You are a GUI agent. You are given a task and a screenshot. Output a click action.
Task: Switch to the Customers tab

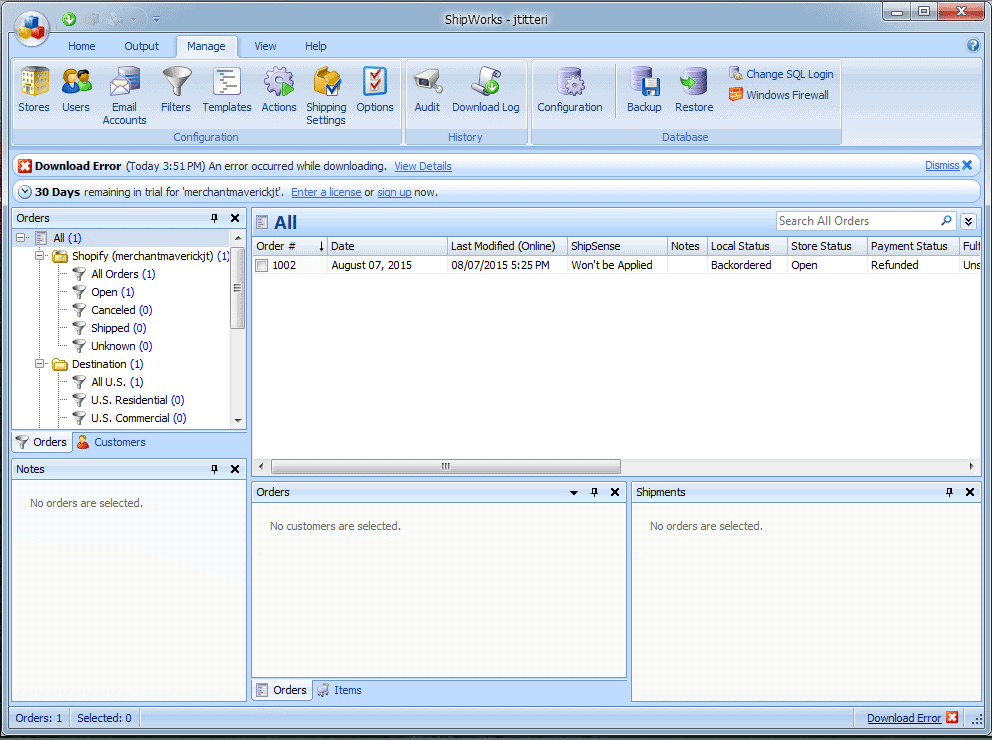(111, 442)
